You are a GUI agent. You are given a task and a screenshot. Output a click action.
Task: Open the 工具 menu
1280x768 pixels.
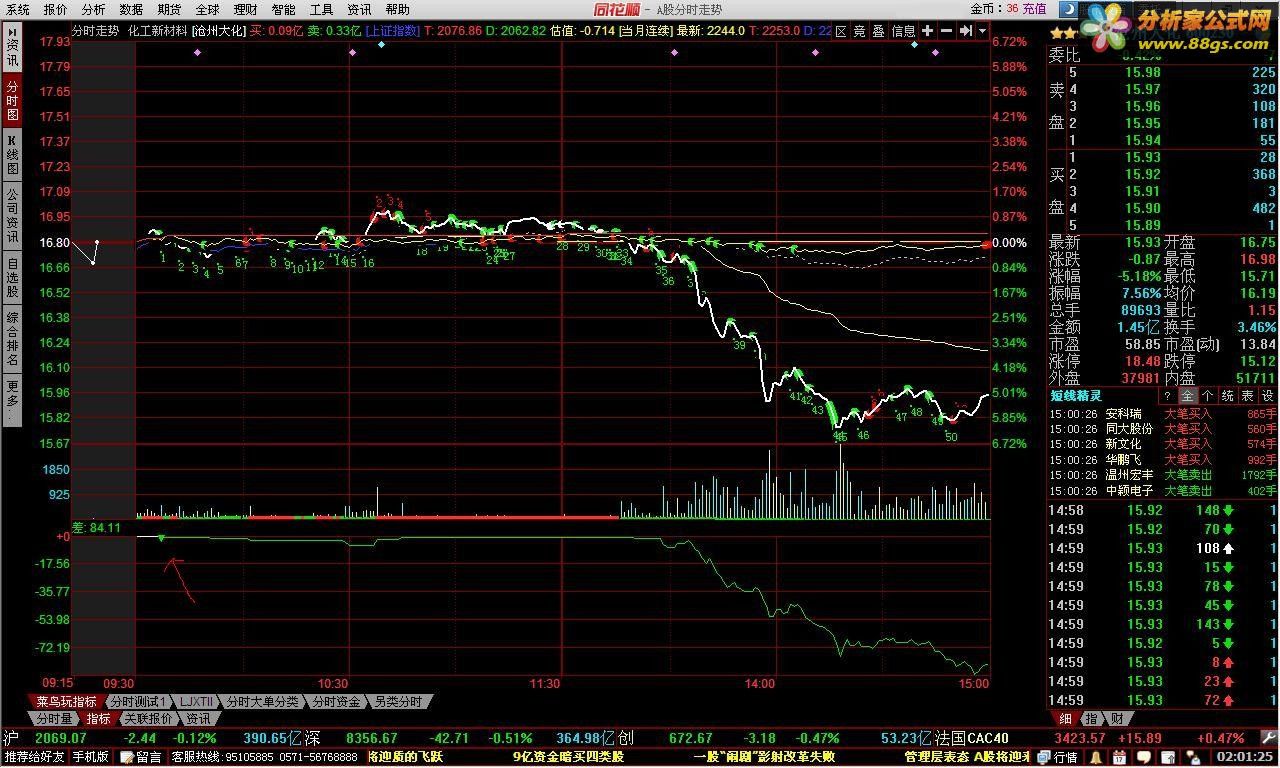pos(321,9)
